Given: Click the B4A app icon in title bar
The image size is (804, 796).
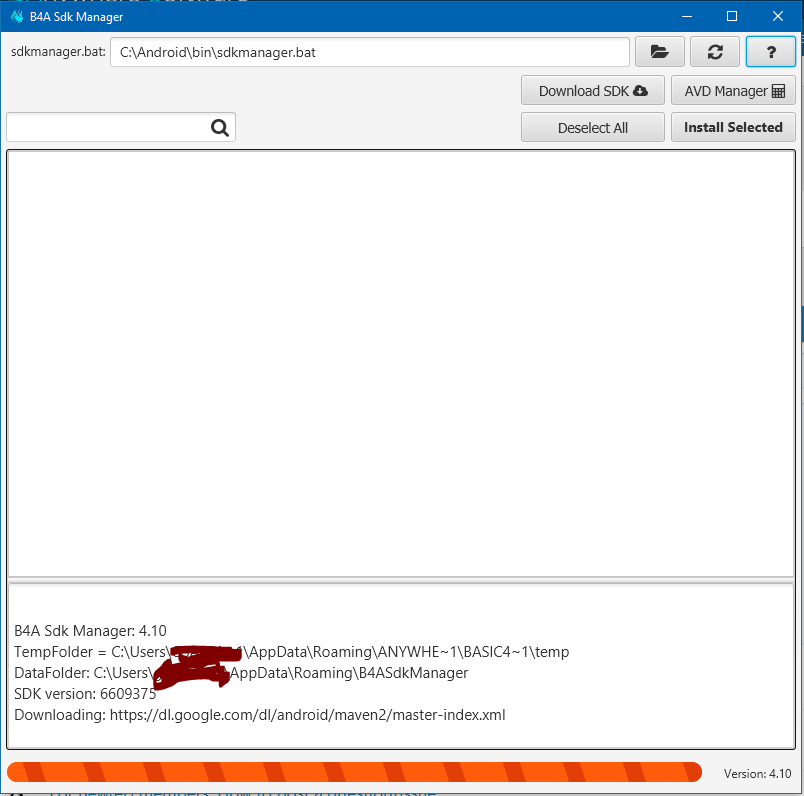Looking at the screenshot, I should coord(17,16).
